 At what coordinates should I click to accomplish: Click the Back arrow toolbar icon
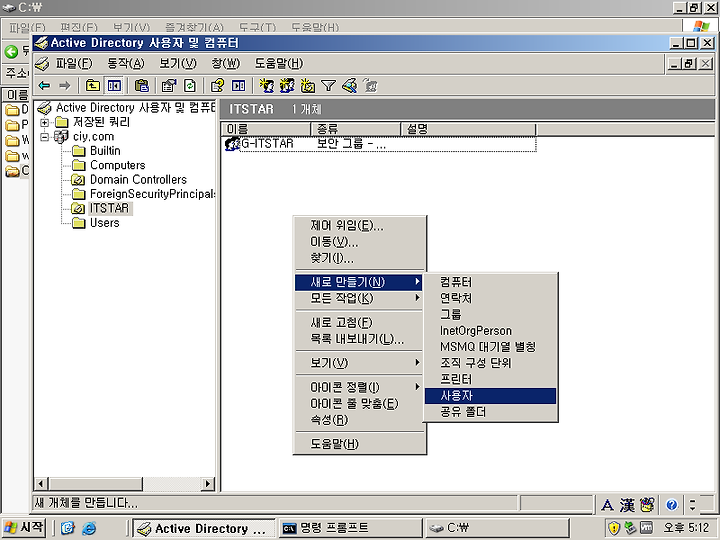click(x=45, y=85)
